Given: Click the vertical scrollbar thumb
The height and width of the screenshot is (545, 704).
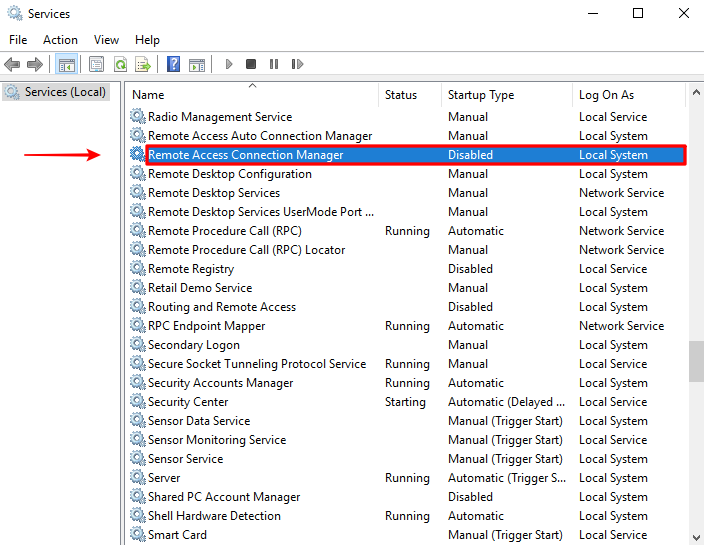Looking at the screenshot, I should point(695,361).
